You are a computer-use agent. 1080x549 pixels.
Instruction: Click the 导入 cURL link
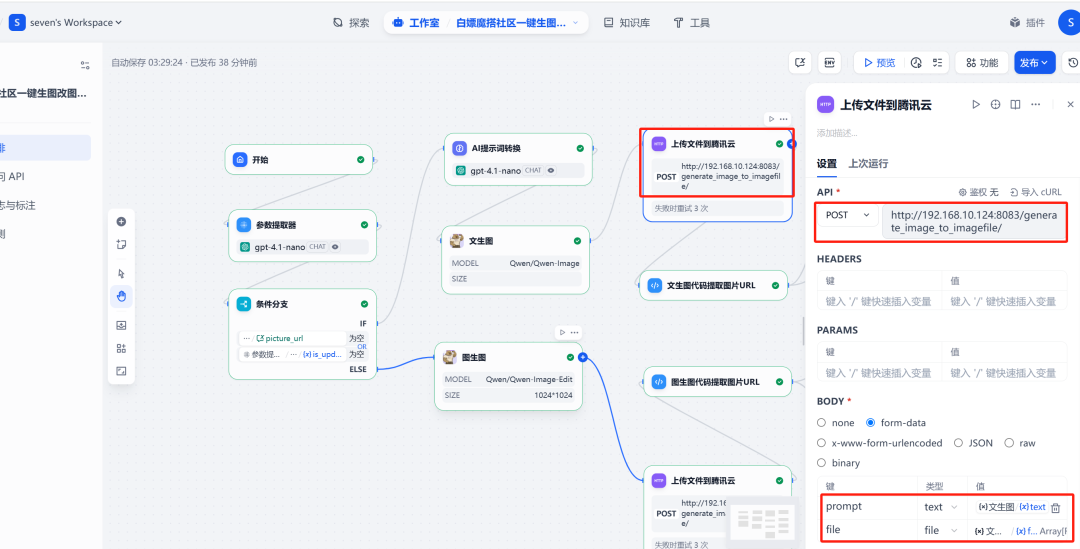coord(1035,192)
